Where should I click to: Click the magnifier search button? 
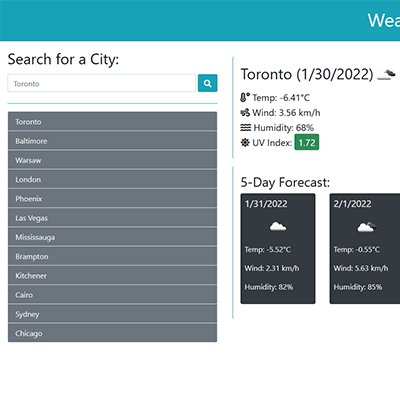click(207, 83)
